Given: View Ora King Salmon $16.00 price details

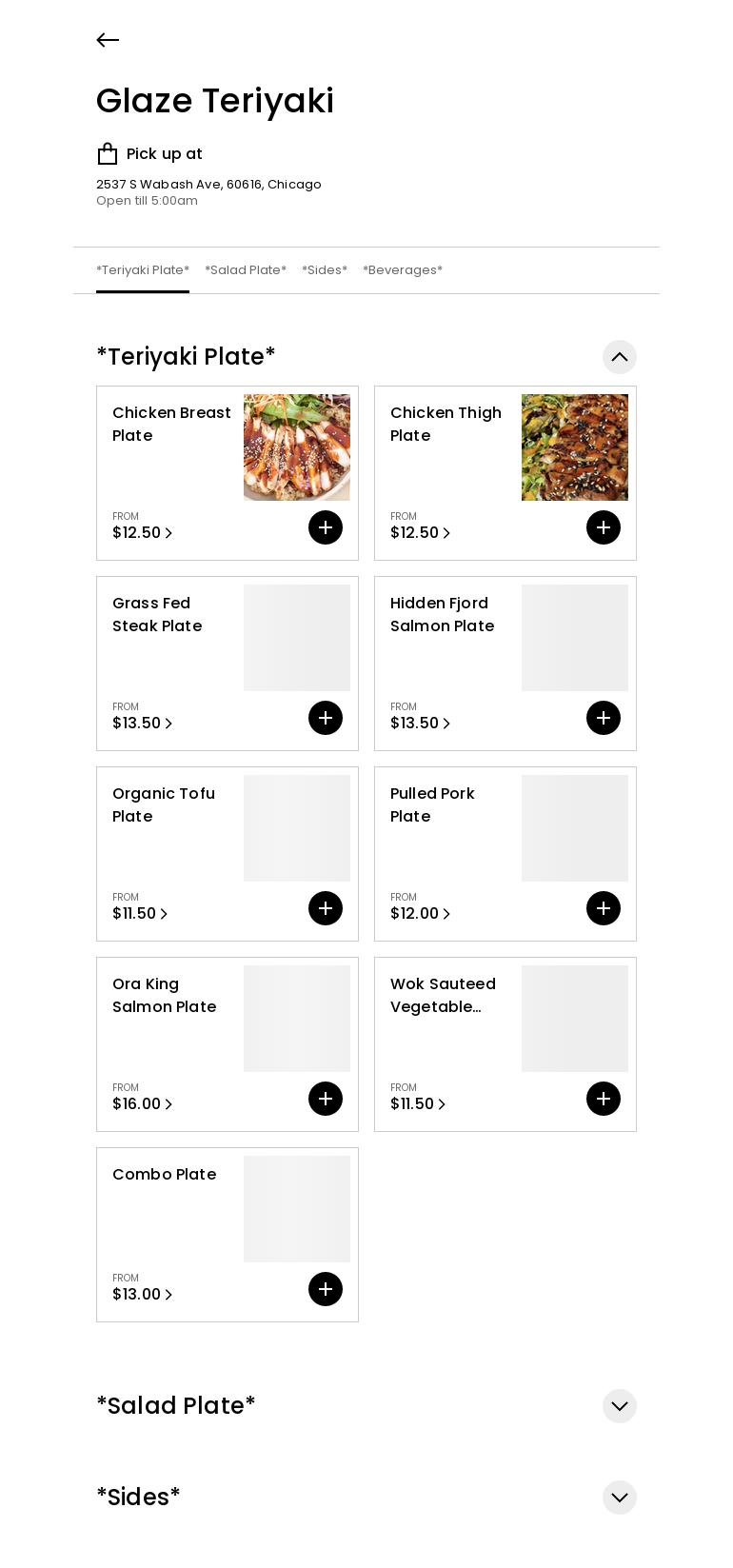Looking at the screenshot, I should tap(143, 1104).
